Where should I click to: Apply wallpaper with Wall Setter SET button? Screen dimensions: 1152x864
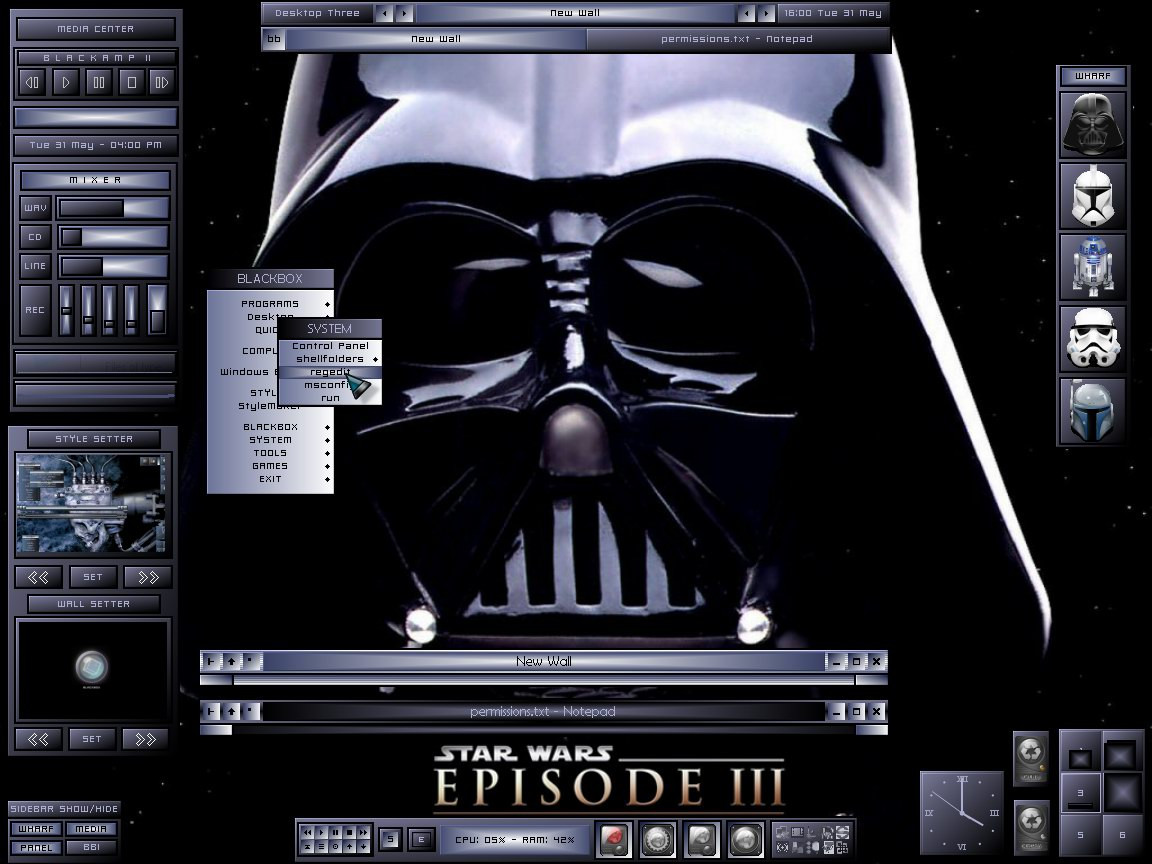pos(92,739)
